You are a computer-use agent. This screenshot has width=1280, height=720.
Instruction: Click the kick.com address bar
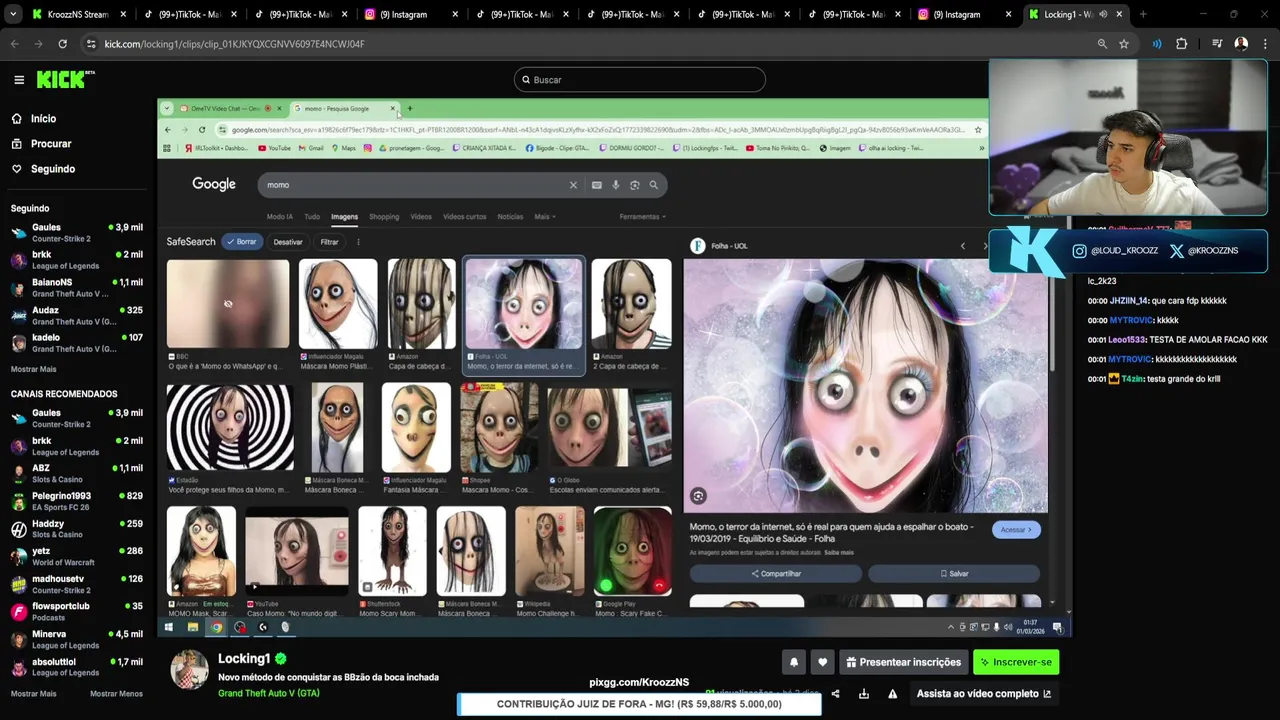pyautogui.click(x=590, y=44)
